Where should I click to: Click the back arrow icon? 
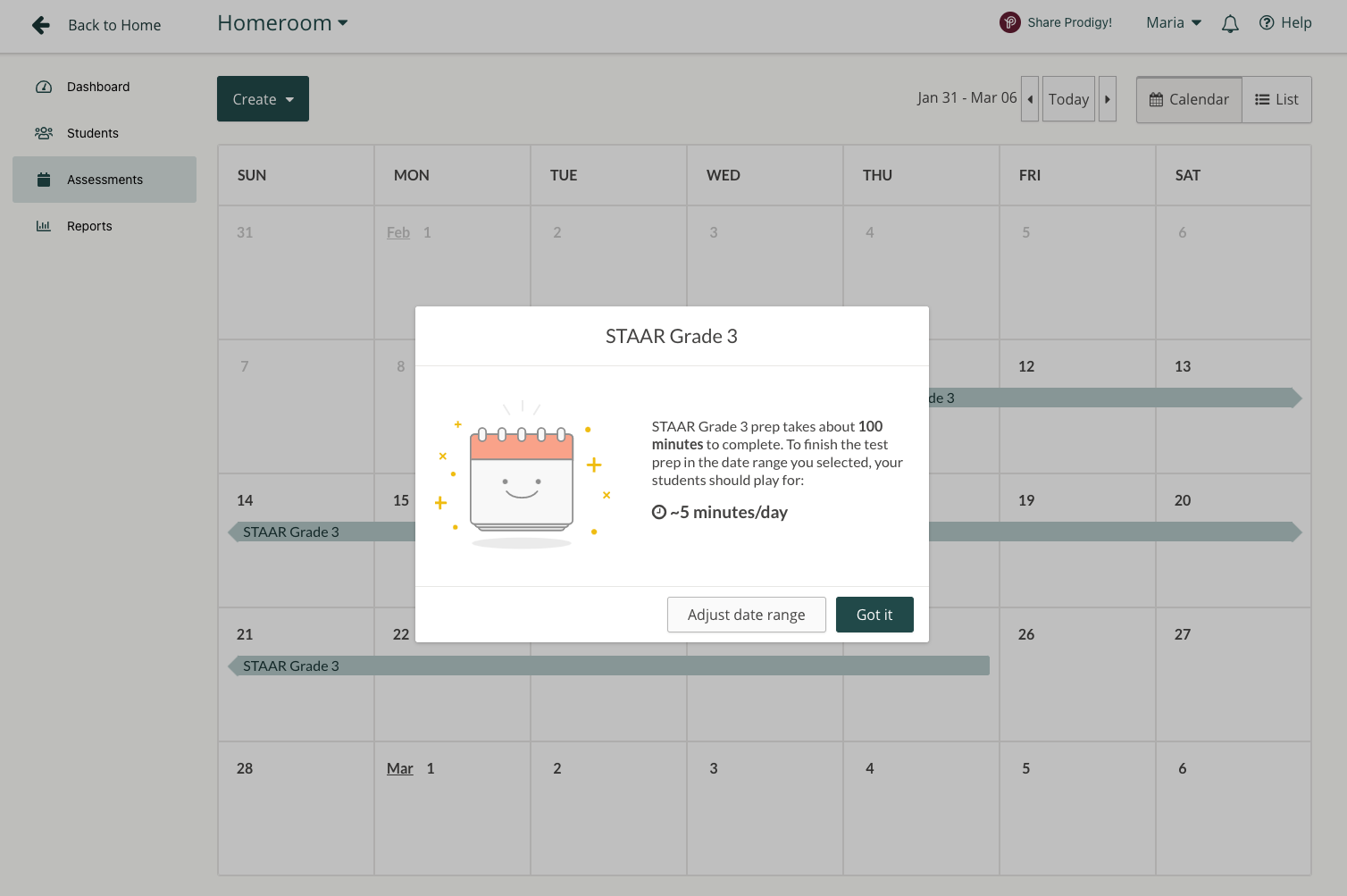coord(41,25)
